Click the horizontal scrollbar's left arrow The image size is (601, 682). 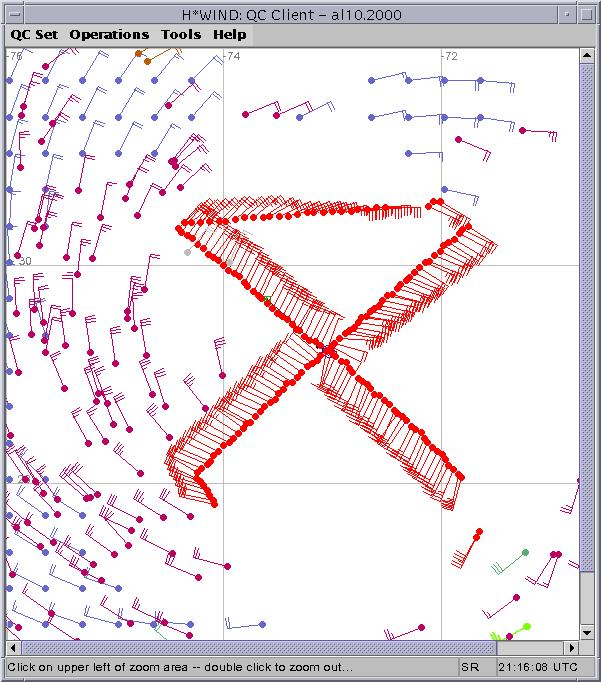click(12, 648)
